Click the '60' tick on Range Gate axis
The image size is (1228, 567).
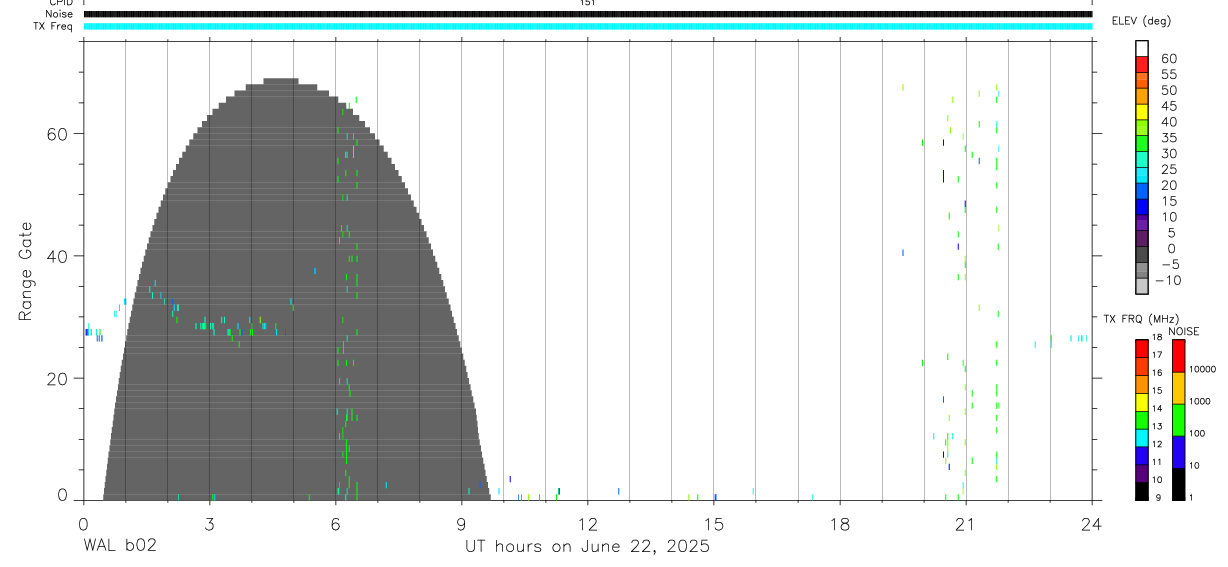(56, 134)
